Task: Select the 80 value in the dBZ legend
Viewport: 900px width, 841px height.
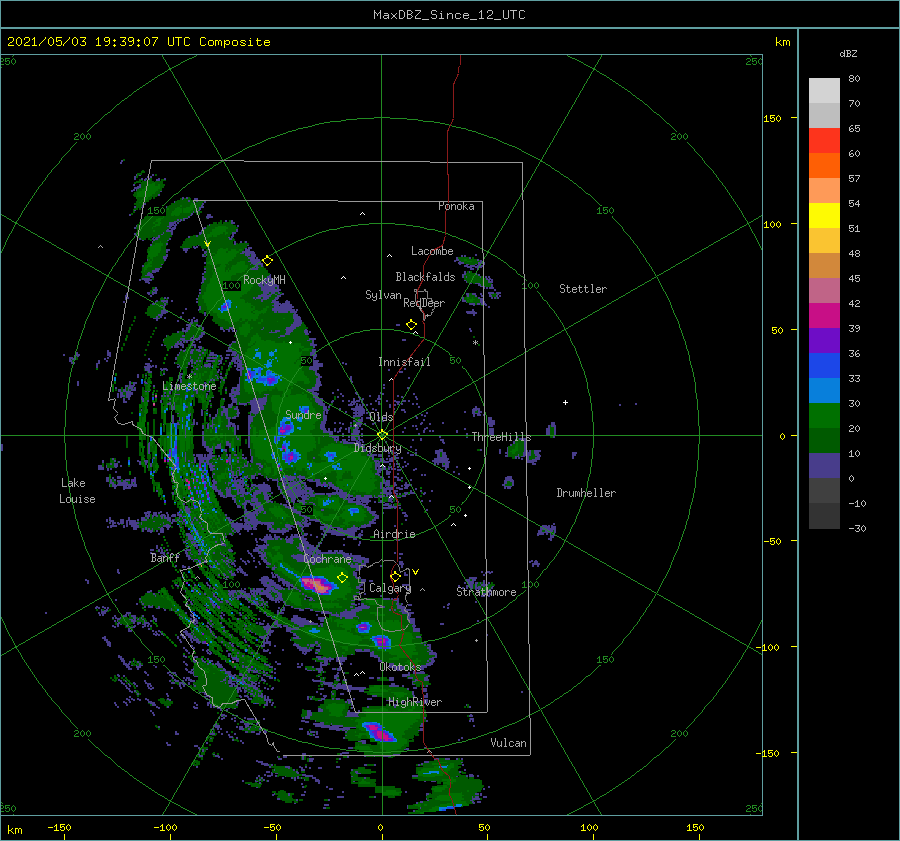Action: [854, 79]
